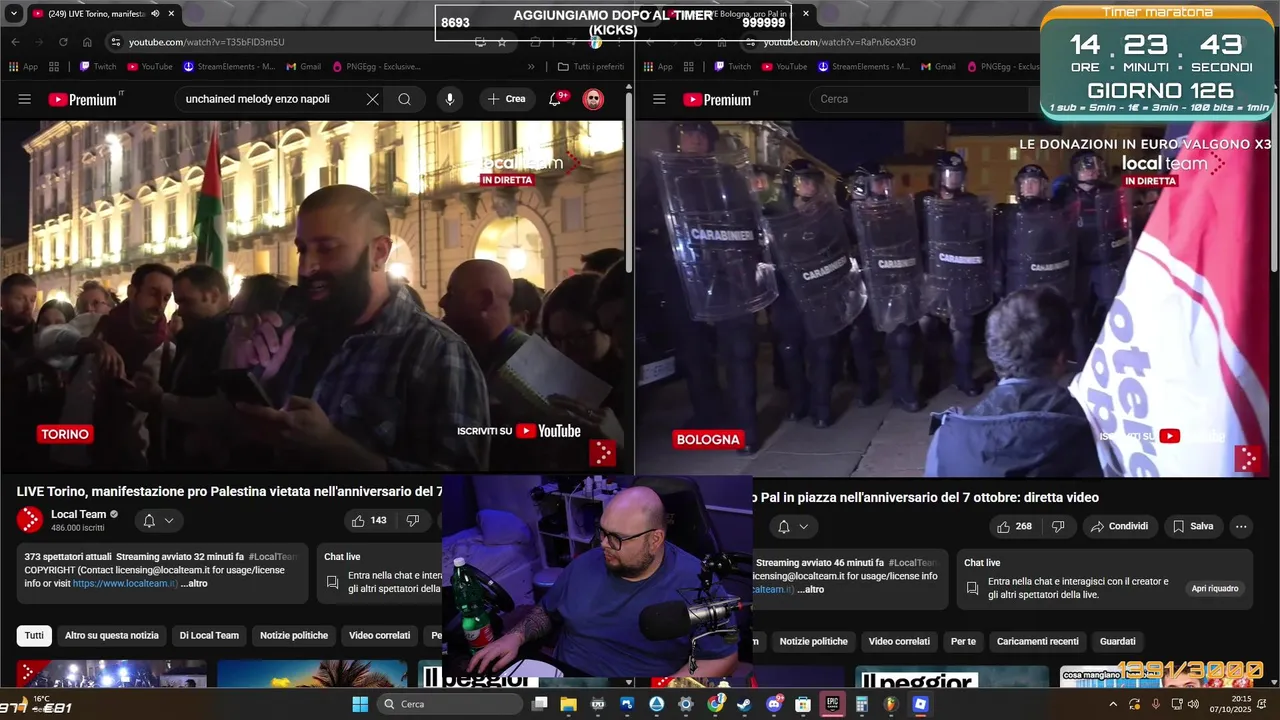
Task: Expand notification chevron beside Bologna bell
Action: [x=803, y=526]
